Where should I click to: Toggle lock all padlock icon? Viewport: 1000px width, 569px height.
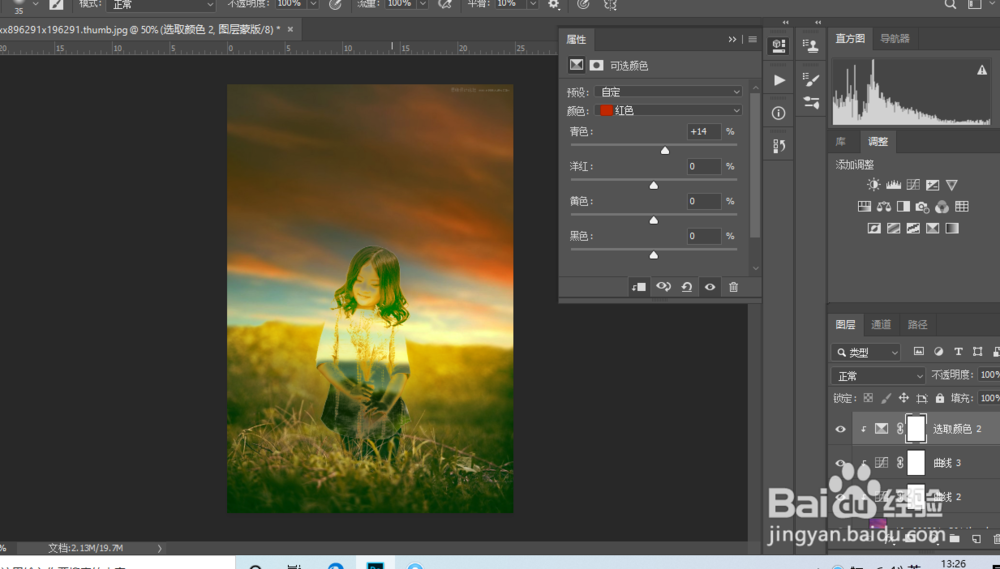pos(939,398)
